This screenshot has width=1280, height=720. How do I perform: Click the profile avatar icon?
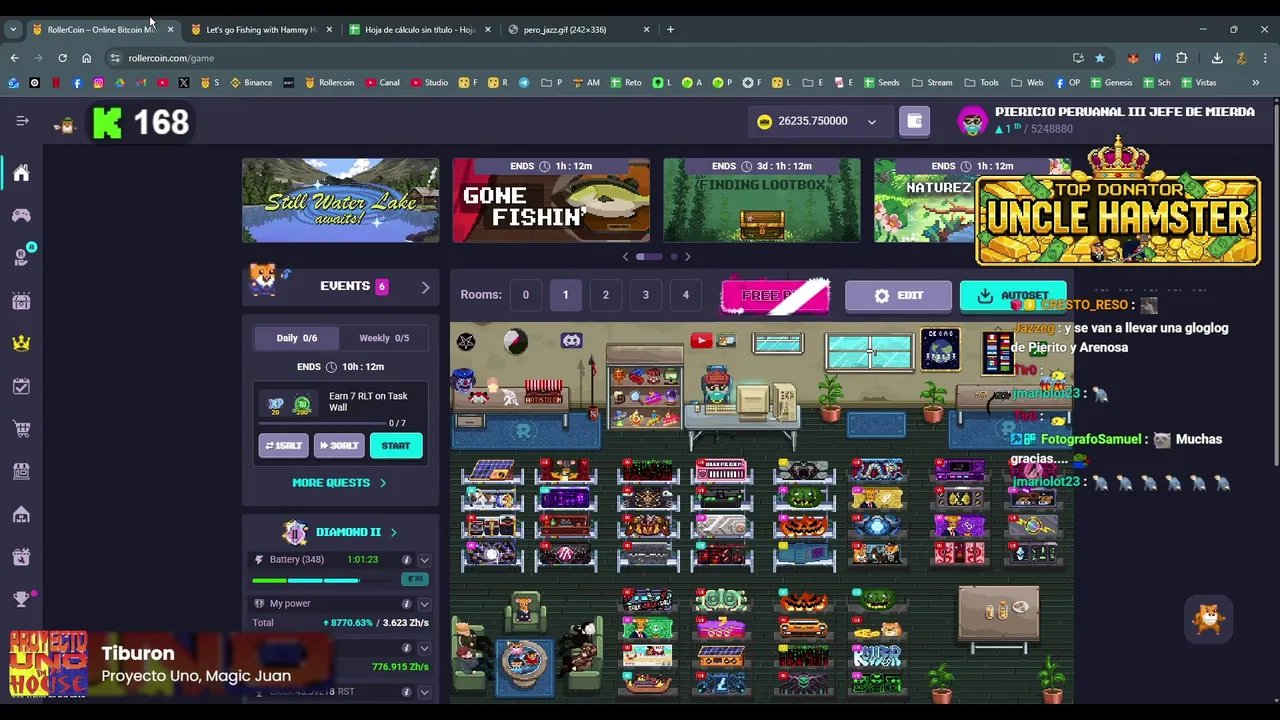pyautogui.click(x=972, y=121)
